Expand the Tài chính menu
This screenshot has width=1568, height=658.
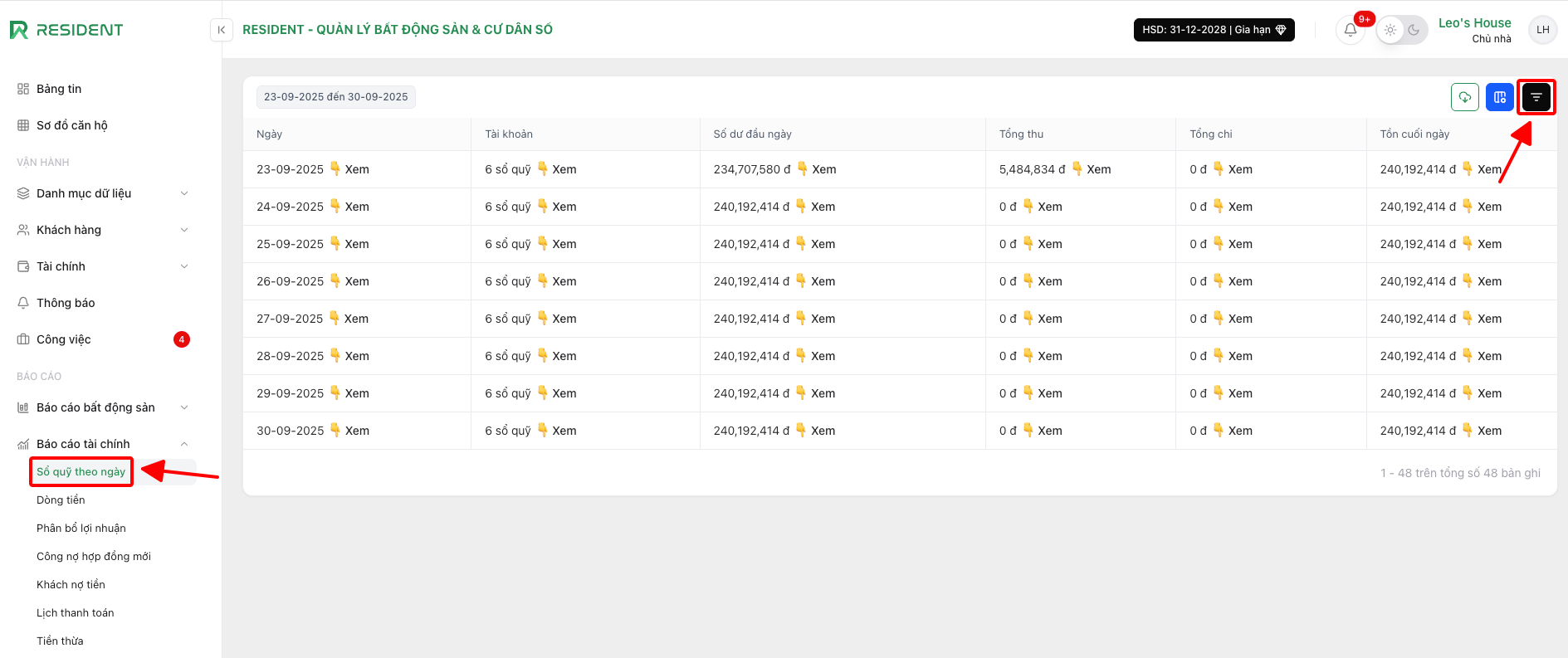click(x=103, y=266)
